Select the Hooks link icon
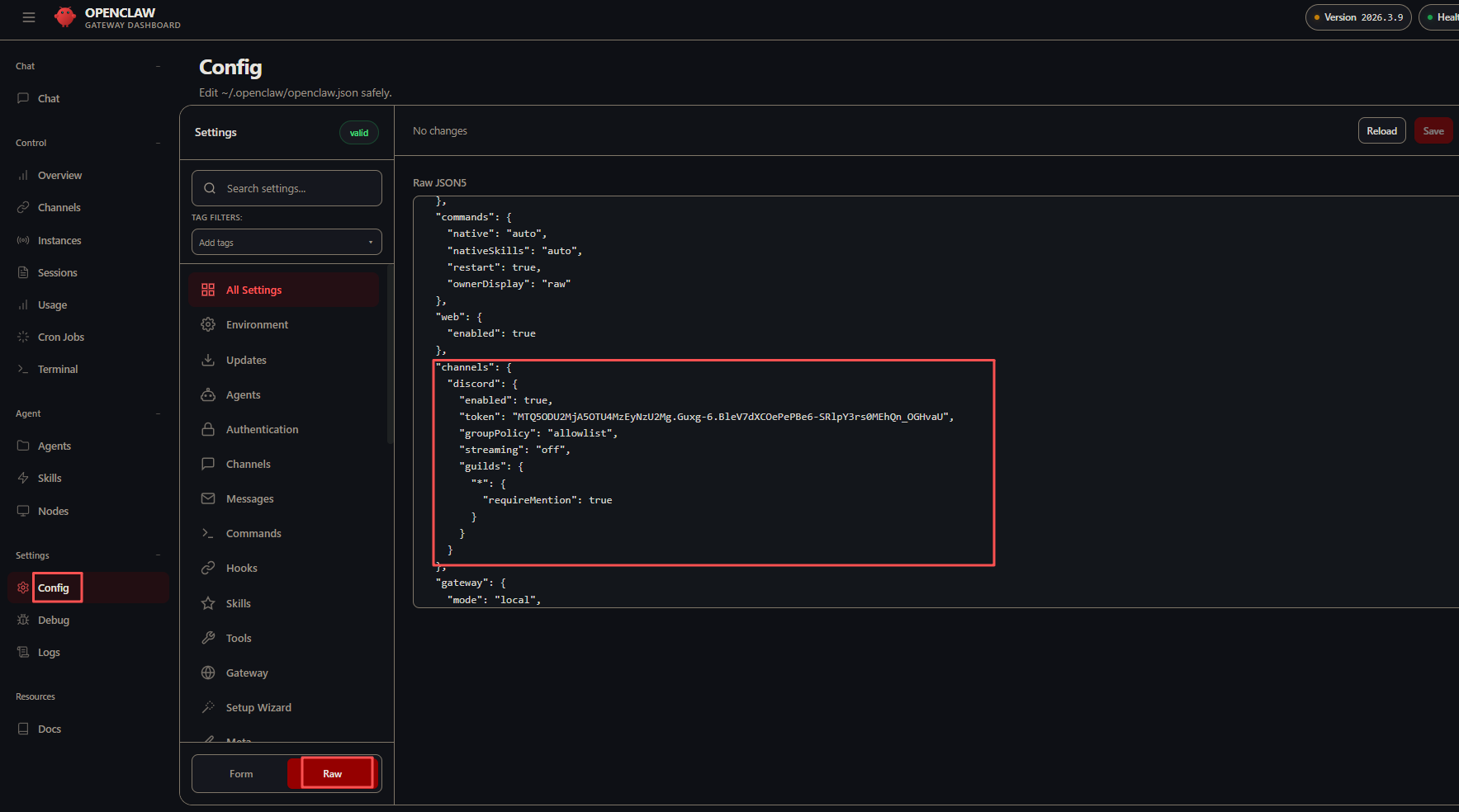The width and height of the screenshot is (1459, 812). click(208, 568)
